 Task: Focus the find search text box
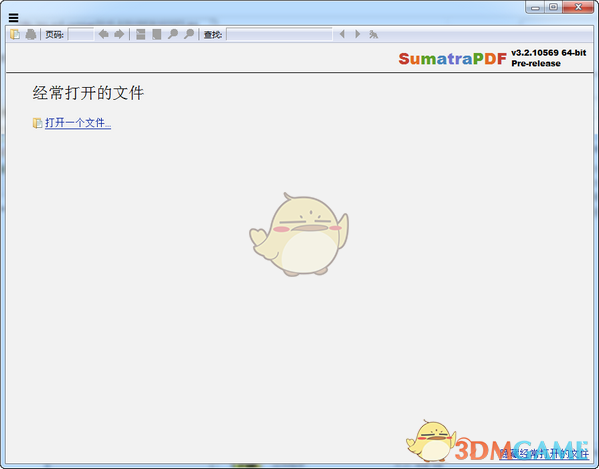click(279, 34)
